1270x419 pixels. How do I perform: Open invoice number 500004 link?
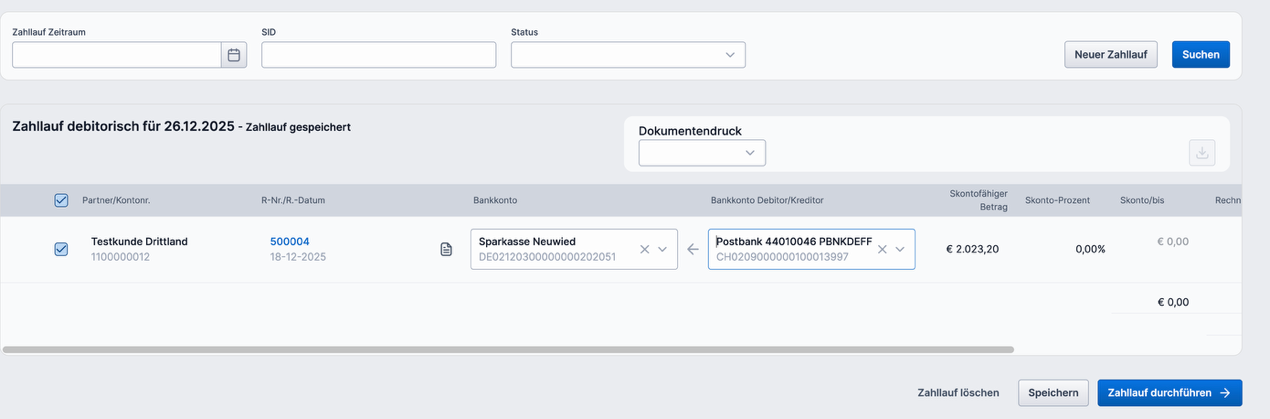(290, 241)
